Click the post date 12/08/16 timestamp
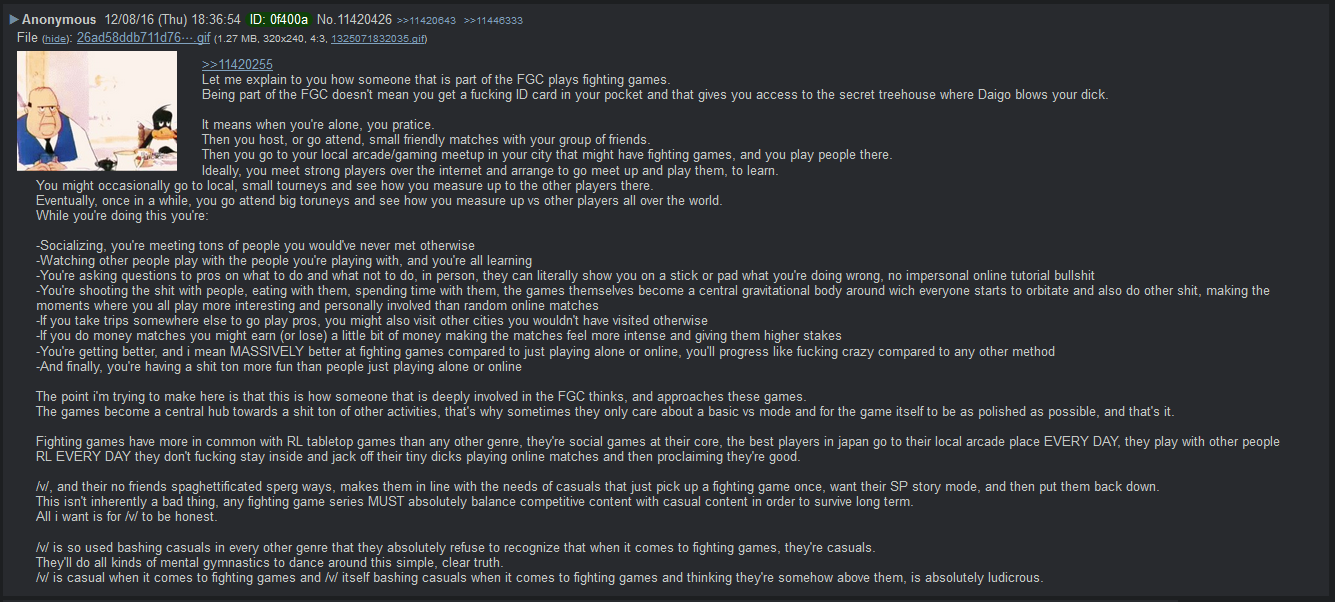Viewport: 1335px width, 602px height. [172, 19]
